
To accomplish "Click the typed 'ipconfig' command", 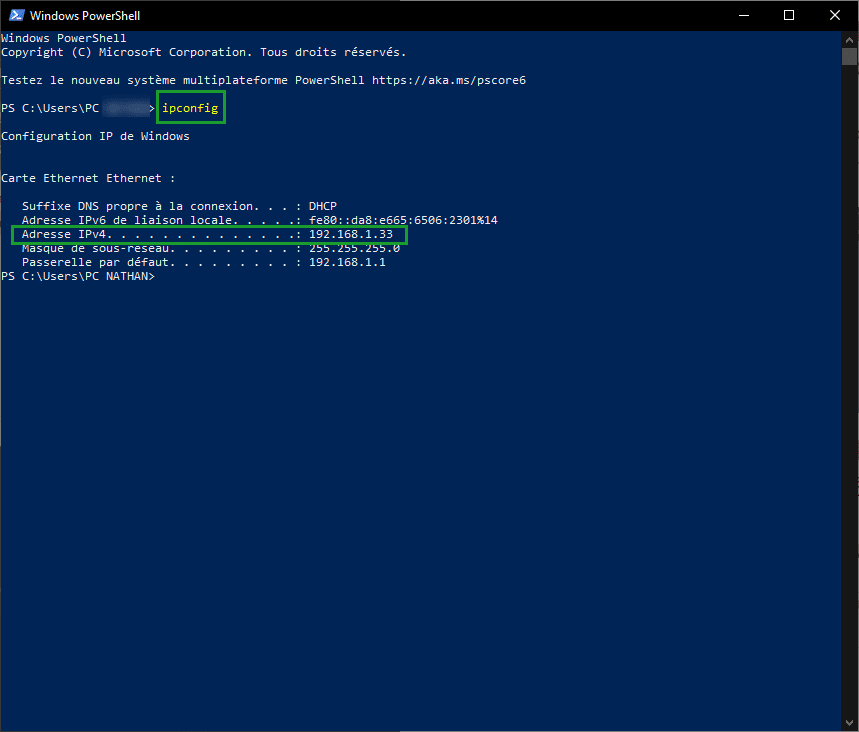I will pos(190,108).
